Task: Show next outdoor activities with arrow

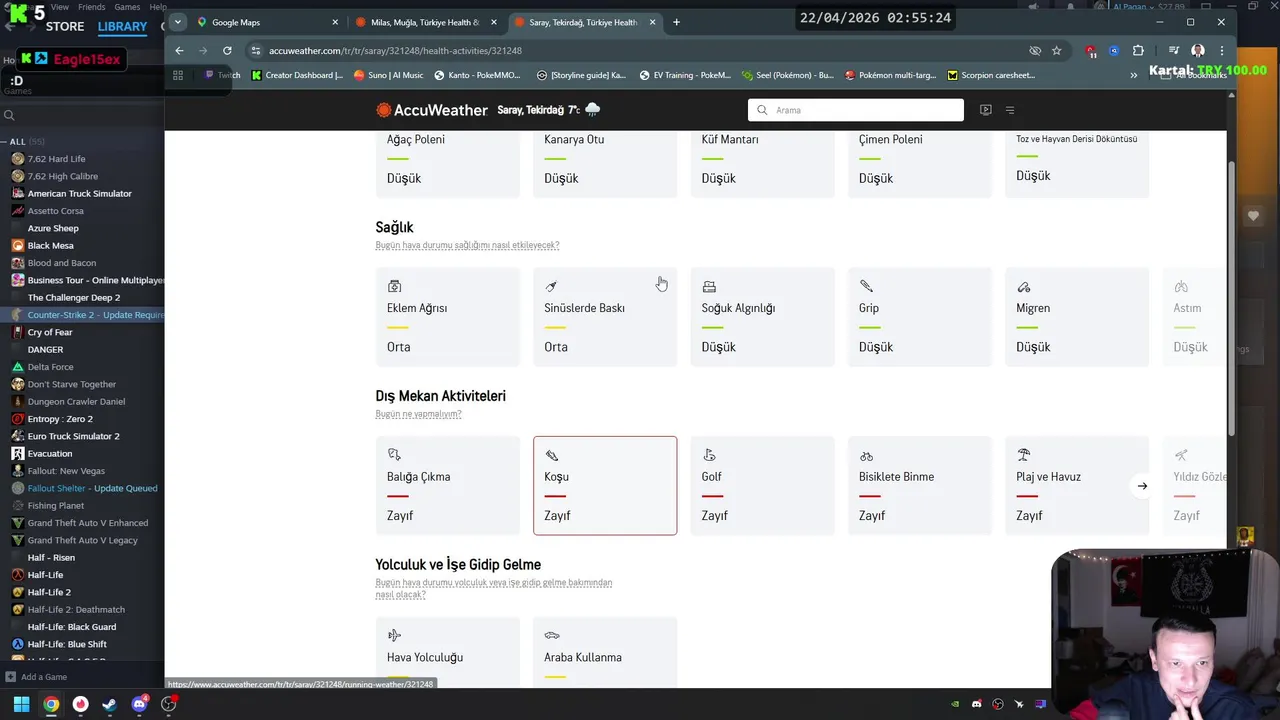Action: click(1142, 486)
